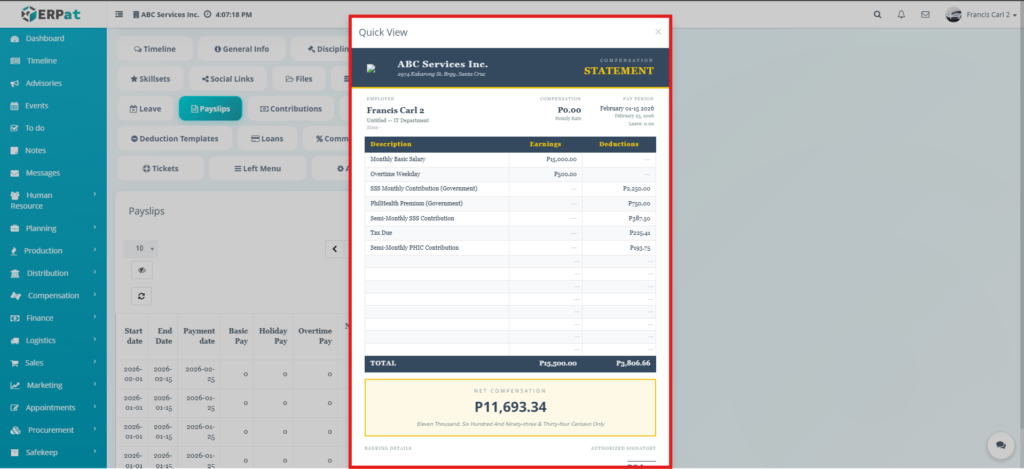Open the mail envelope icon in header
This screenshot has width=1024, height=469.
click(x=925, y=15)
